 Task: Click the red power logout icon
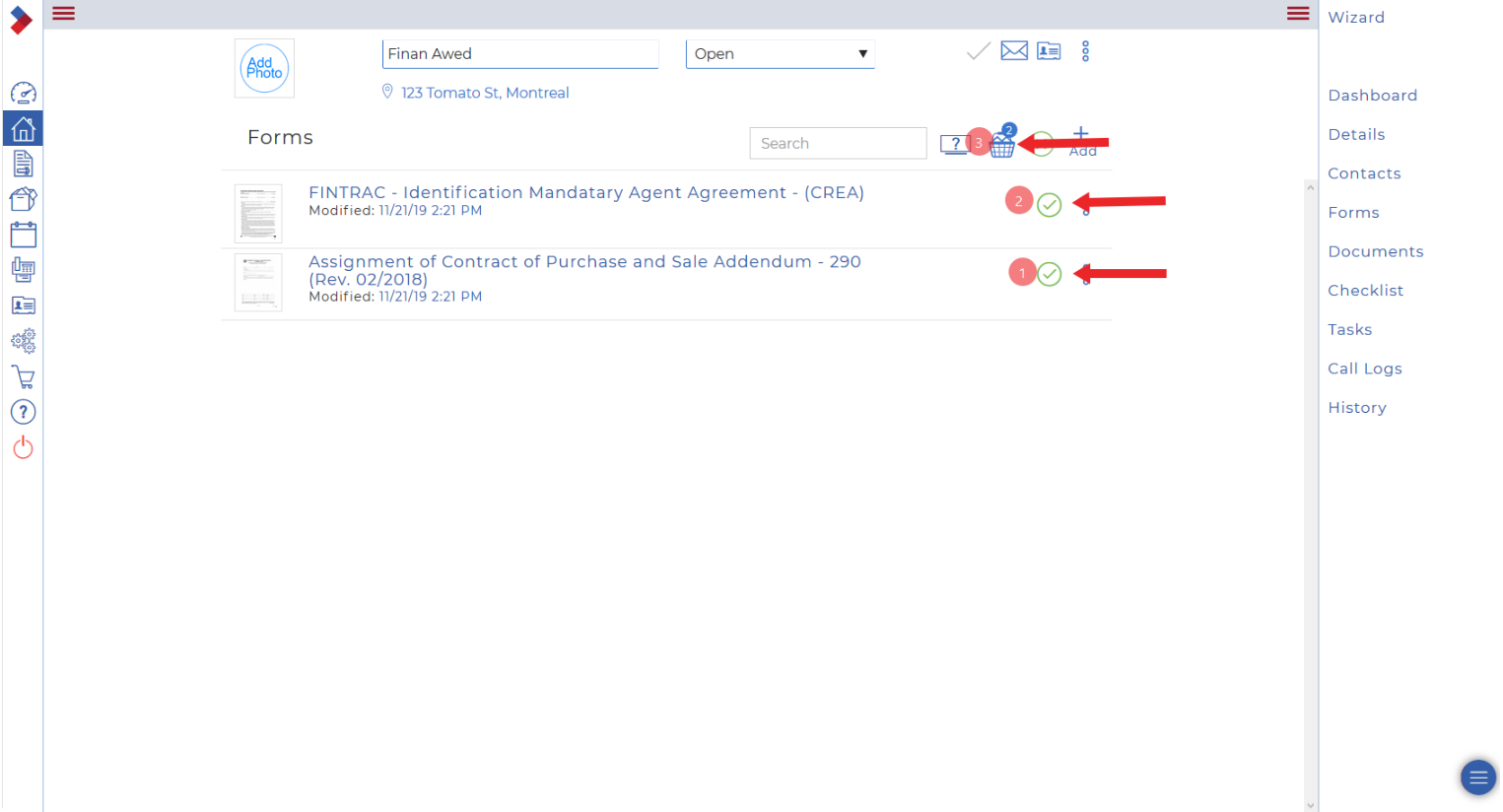point(23,448)
